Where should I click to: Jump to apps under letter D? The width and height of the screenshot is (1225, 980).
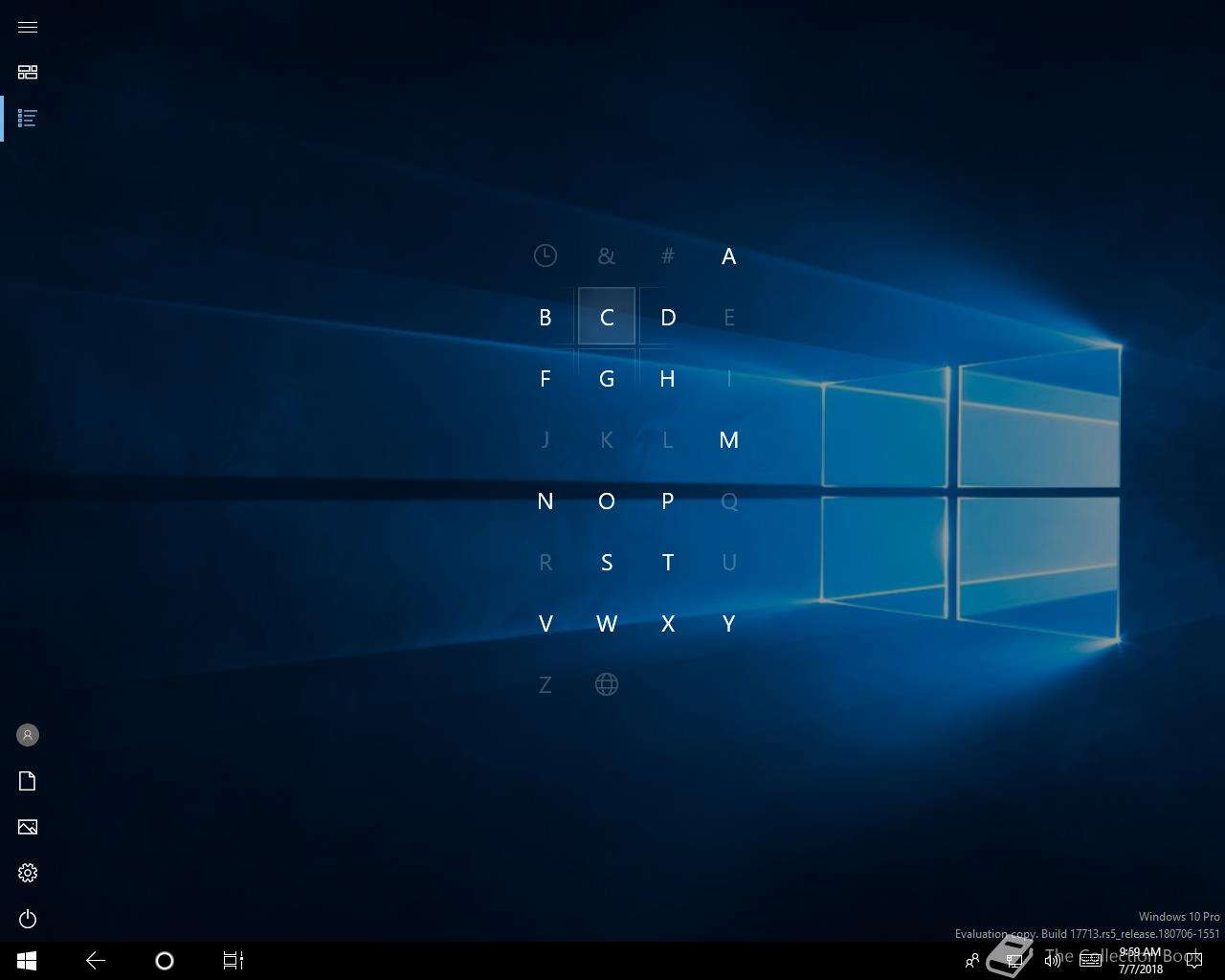coord(668,317)
